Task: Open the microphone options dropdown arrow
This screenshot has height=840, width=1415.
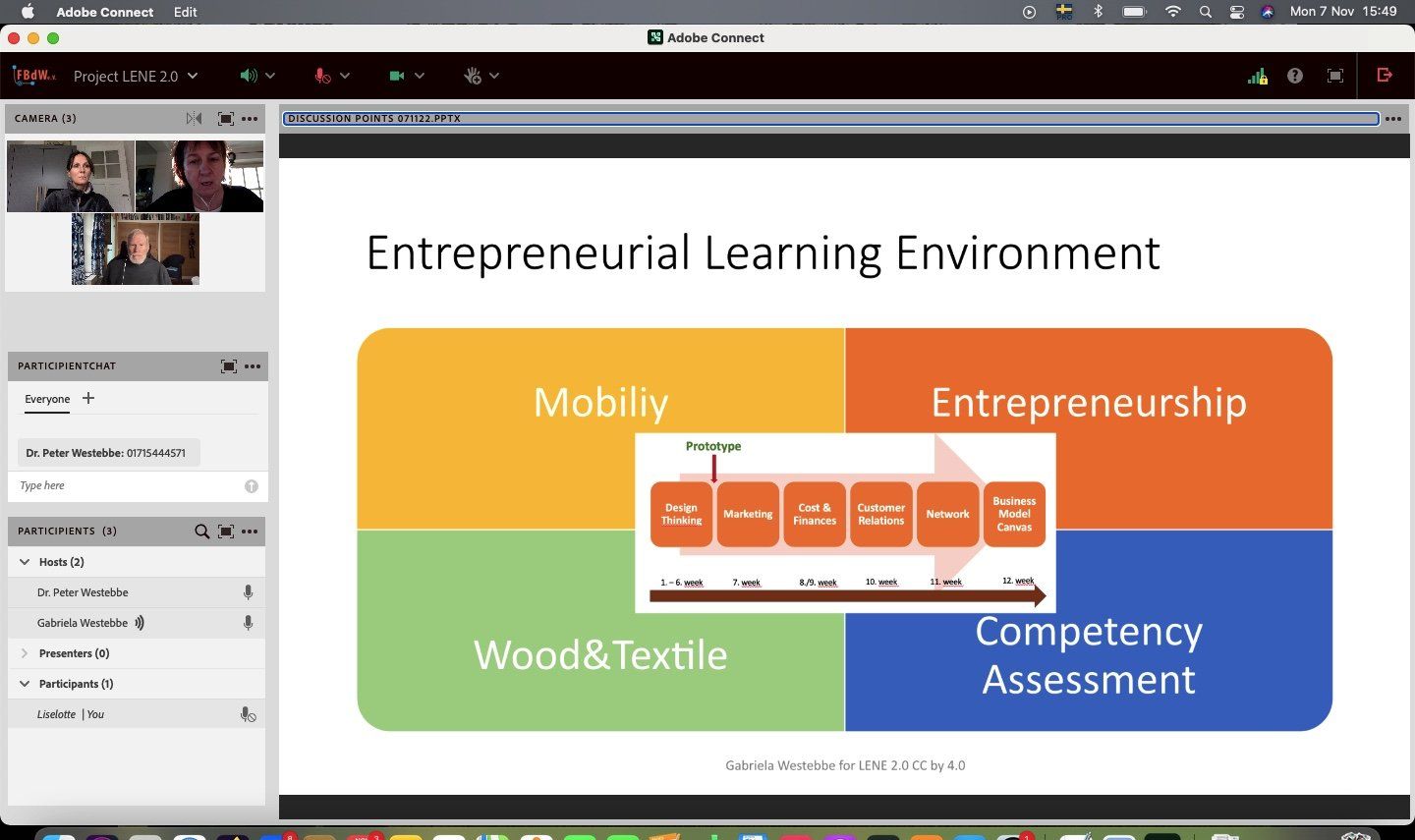Action: (345, 76)
